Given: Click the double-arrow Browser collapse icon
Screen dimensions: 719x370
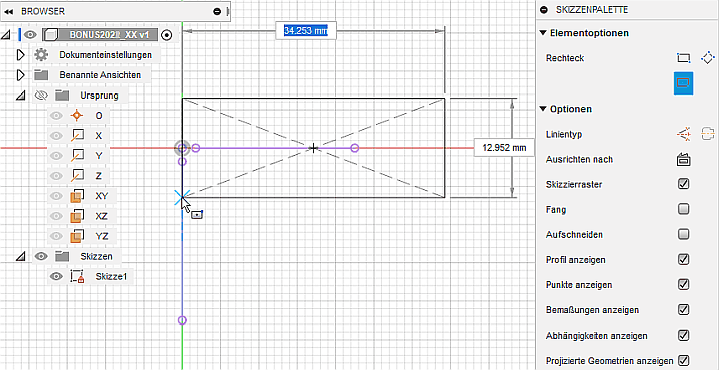Looking at the screenshot, I should pos(8,12).
